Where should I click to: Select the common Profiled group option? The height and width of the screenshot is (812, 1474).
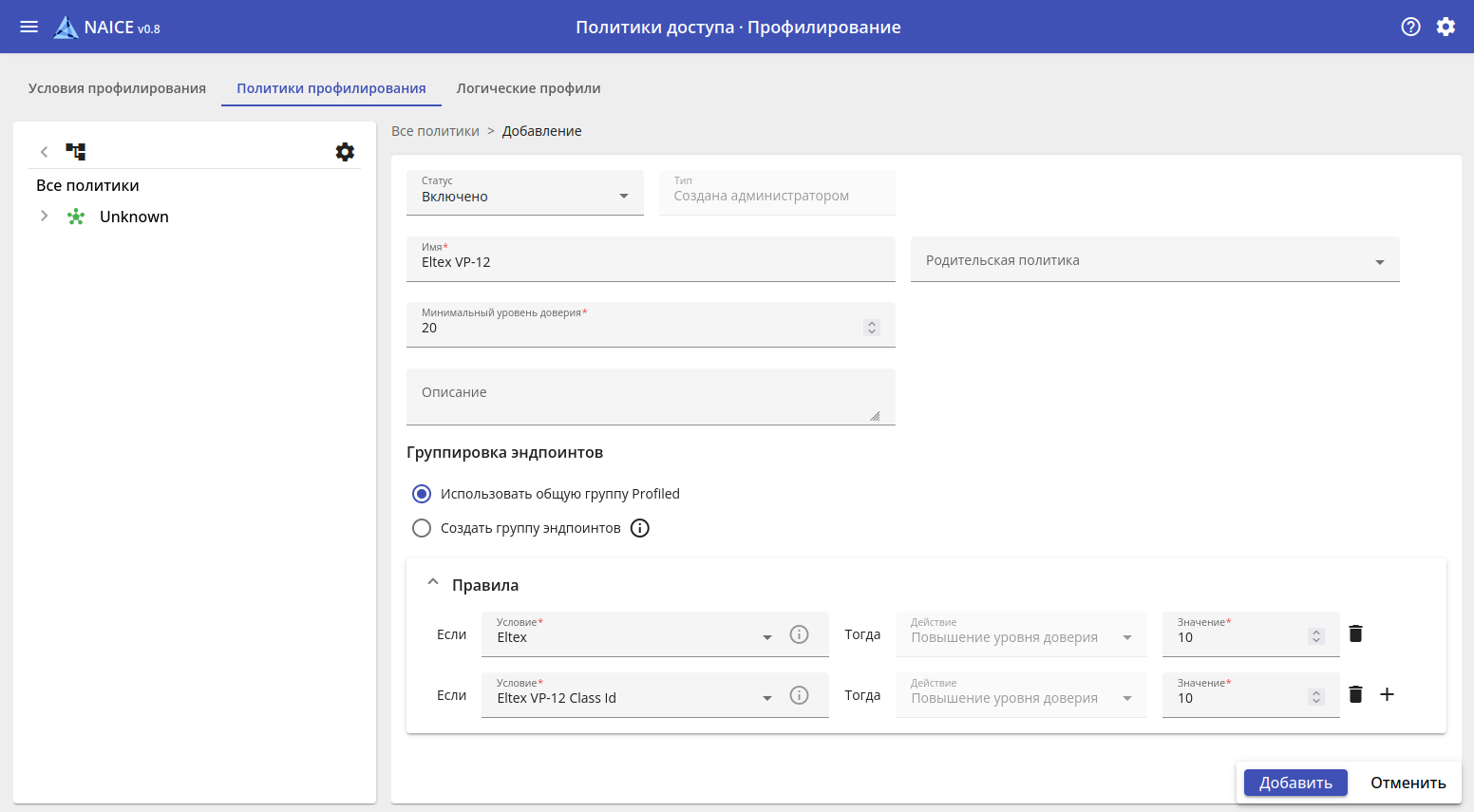click(422, 494)
